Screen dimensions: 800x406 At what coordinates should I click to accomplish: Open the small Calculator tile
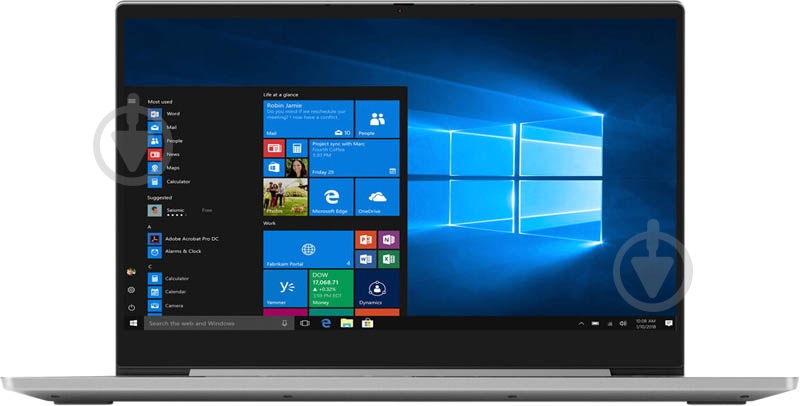point(297,148)
